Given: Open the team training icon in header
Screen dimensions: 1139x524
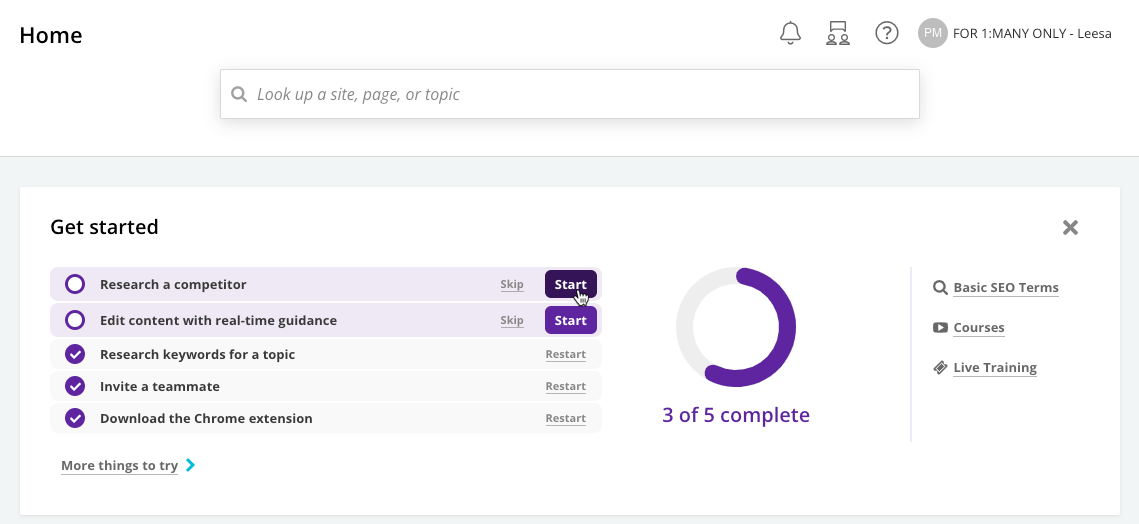Looking at the screenshot, I should tap(838, 33).
